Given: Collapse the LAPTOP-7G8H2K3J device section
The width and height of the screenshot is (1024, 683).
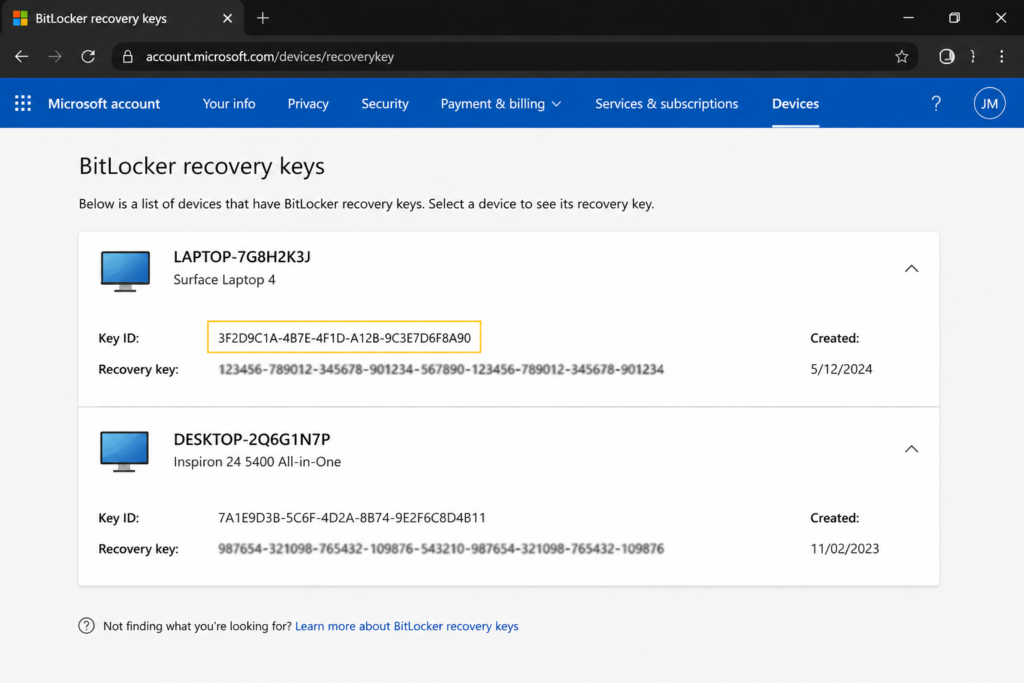Looking at the screenshot, I should [911, 268].
